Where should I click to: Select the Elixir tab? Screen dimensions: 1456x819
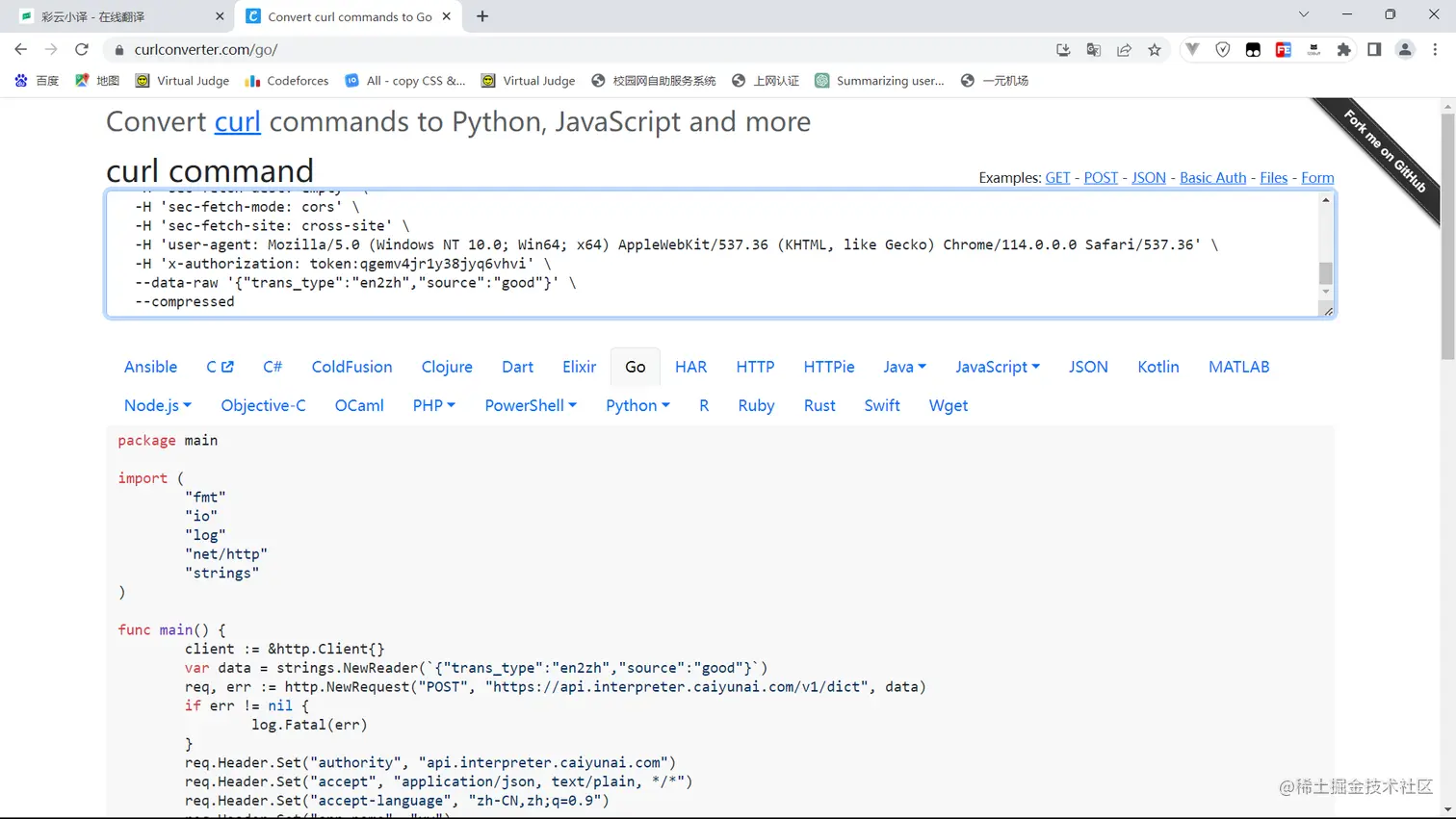click(x=579, y=367)
